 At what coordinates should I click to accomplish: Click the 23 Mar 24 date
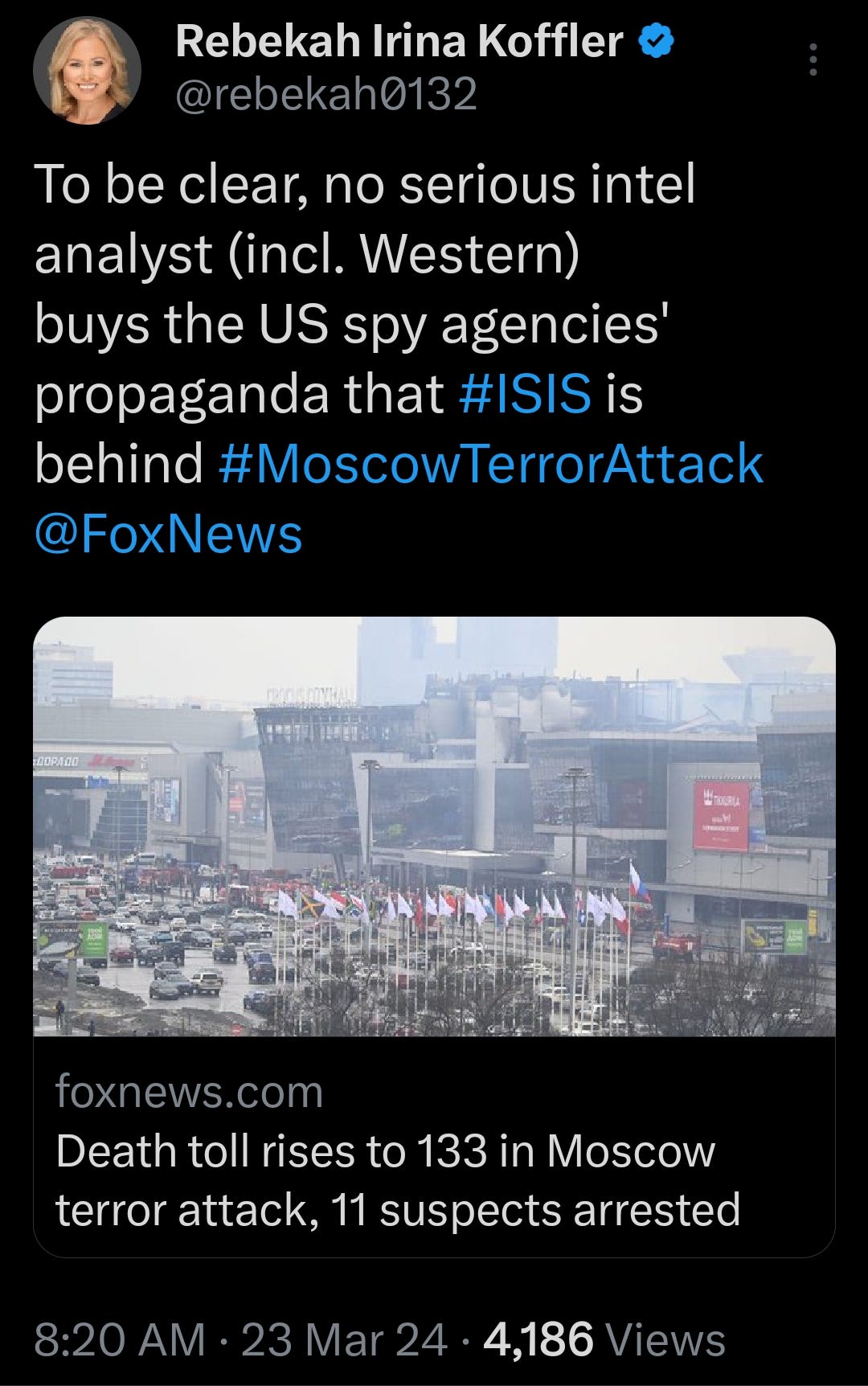tap(344, 1340)
